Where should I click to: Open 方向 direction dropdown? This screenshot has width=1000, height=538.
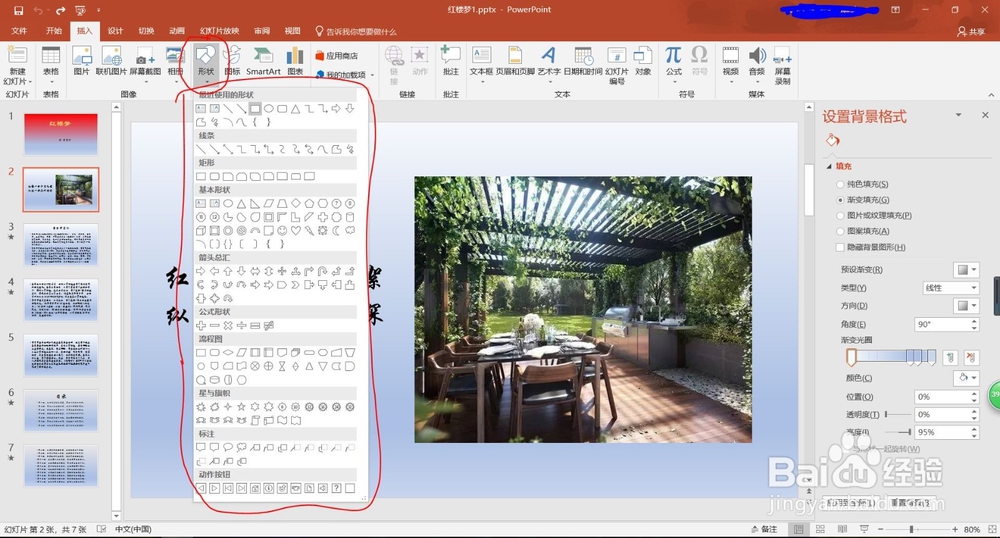coord(966,306)
